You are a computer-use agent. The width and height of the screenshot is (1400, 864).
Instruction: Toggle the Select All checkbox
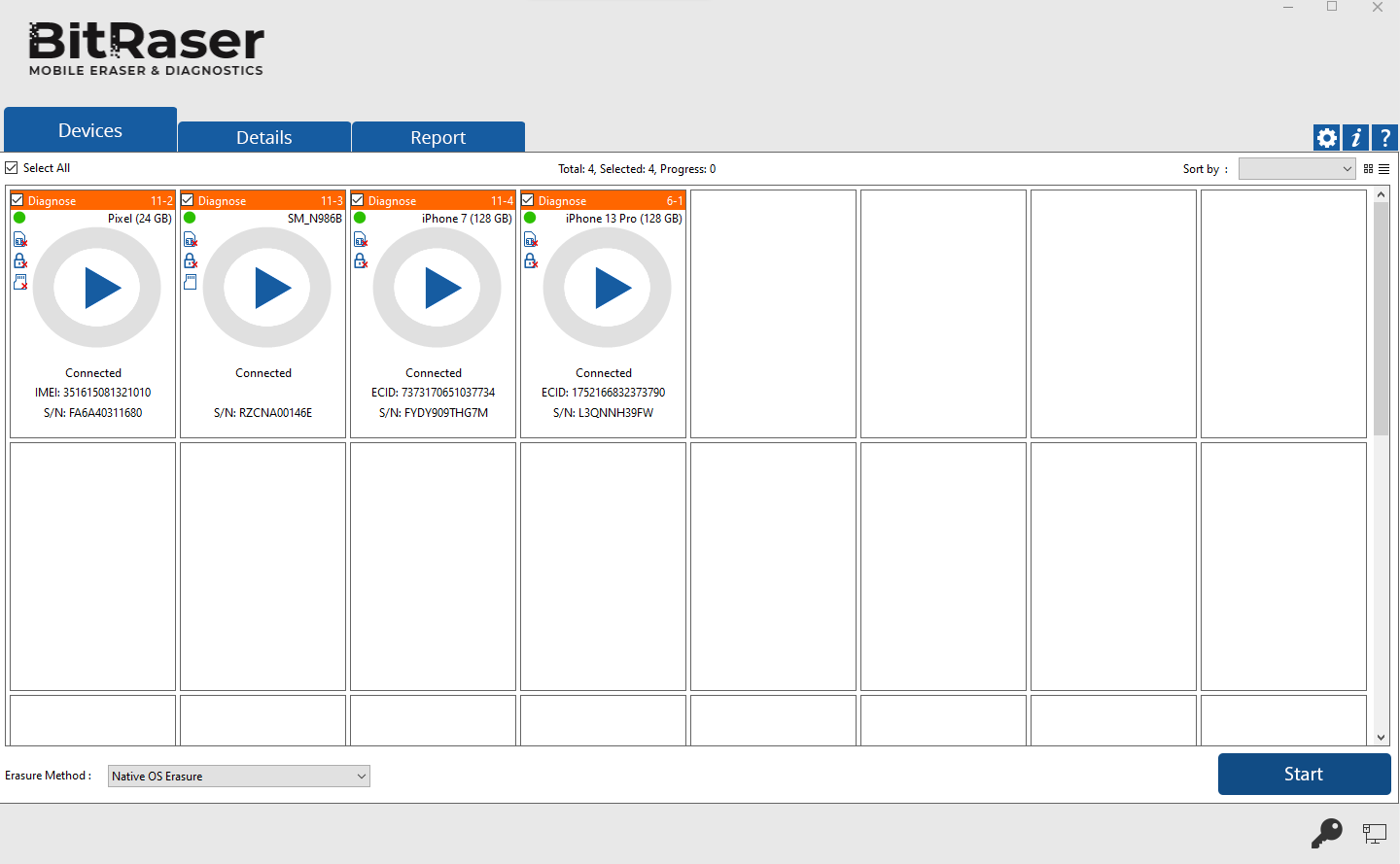(12, 168)
